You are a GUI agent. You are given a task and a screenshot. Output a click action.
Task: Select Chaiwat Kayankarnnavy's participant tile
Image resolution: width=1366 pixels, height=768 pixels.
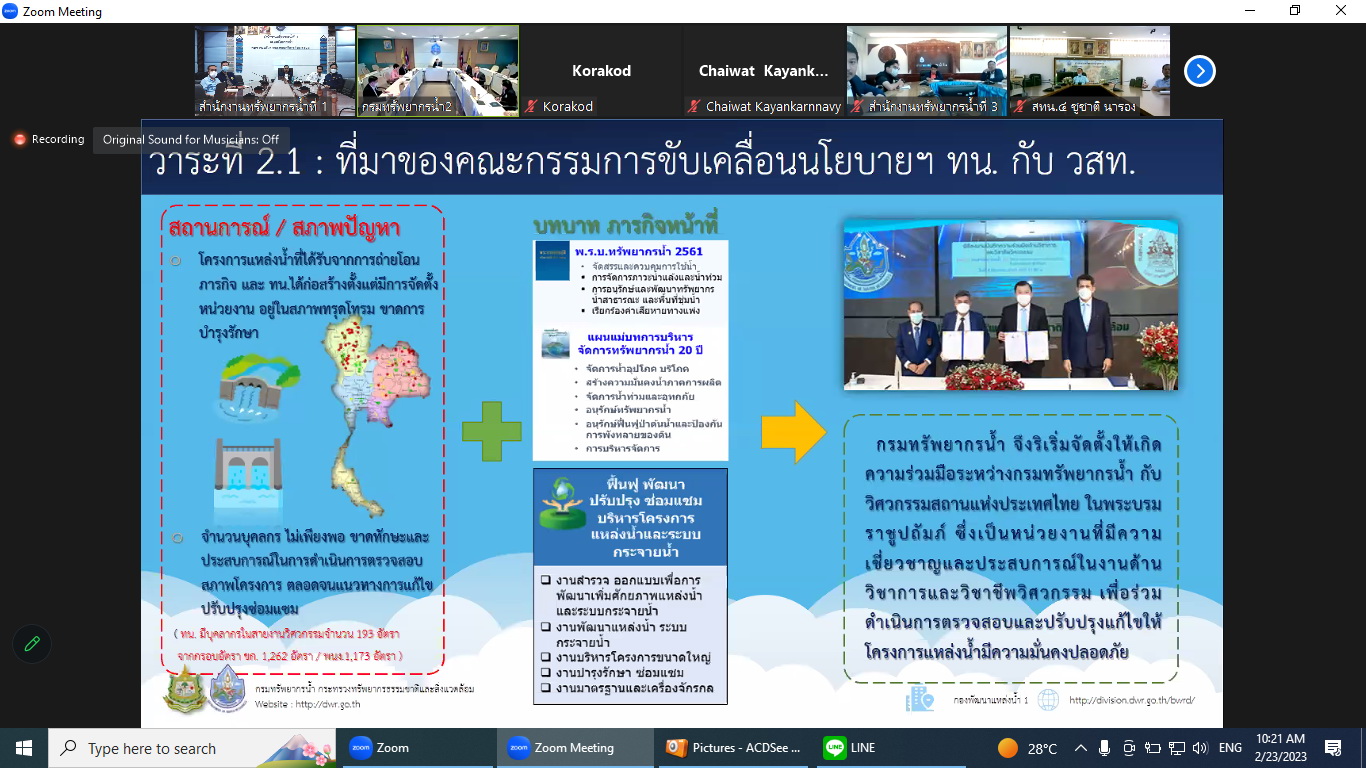pos(764,71)
